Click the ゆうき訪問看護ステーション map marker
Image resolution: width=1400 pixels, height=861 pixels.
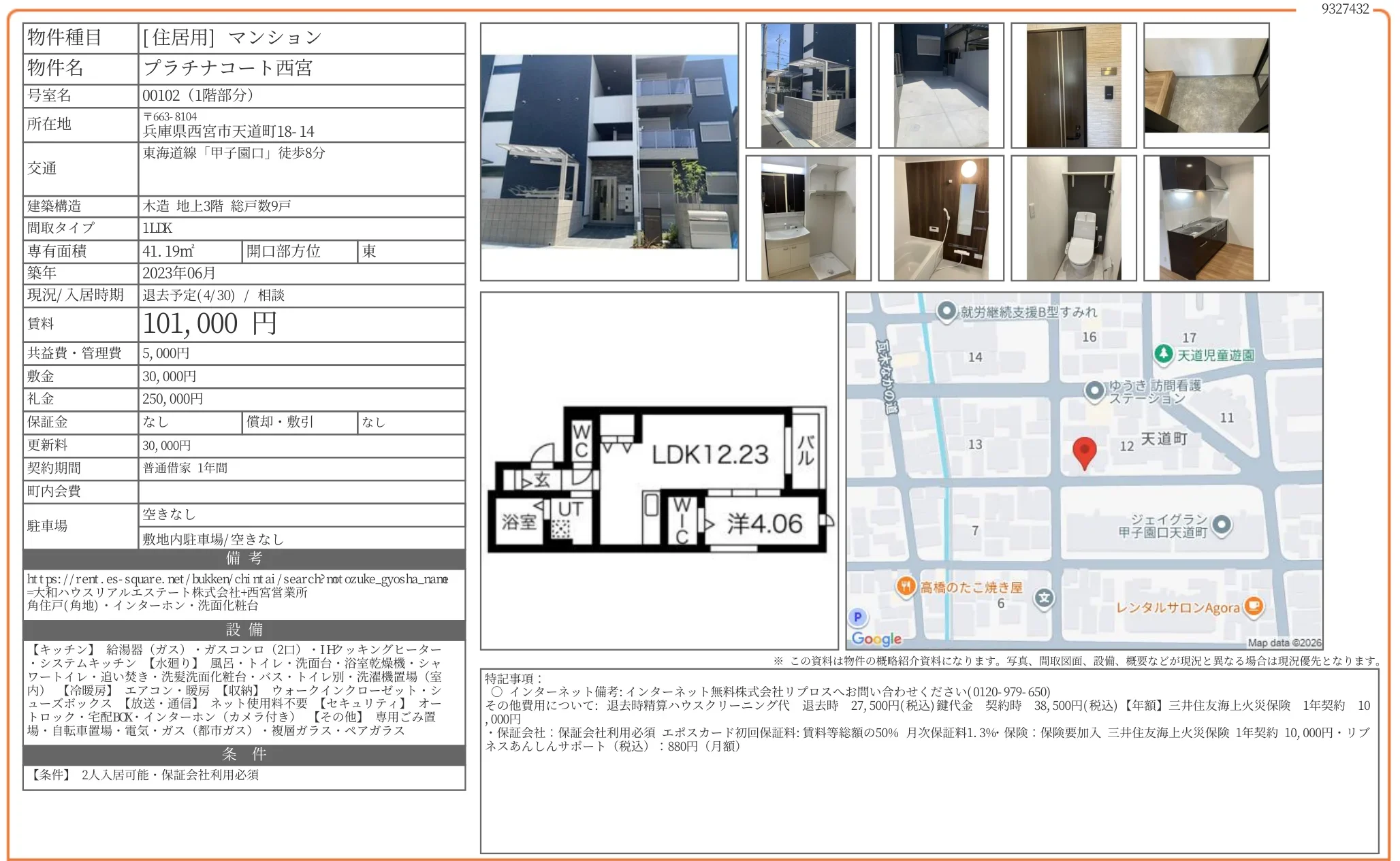(x=1094, y=391)
